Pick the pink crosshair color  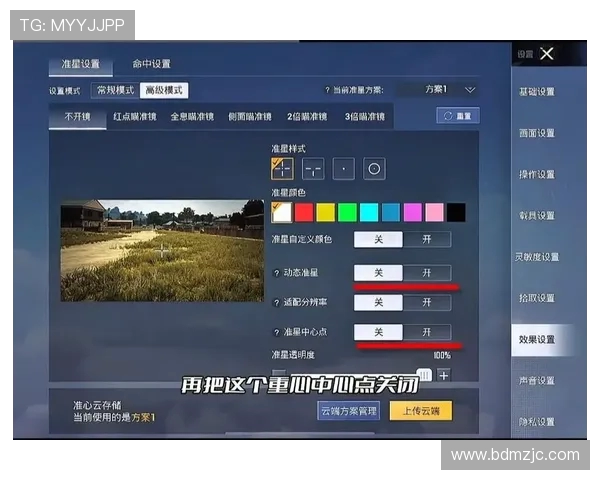[x=435, y=212]
